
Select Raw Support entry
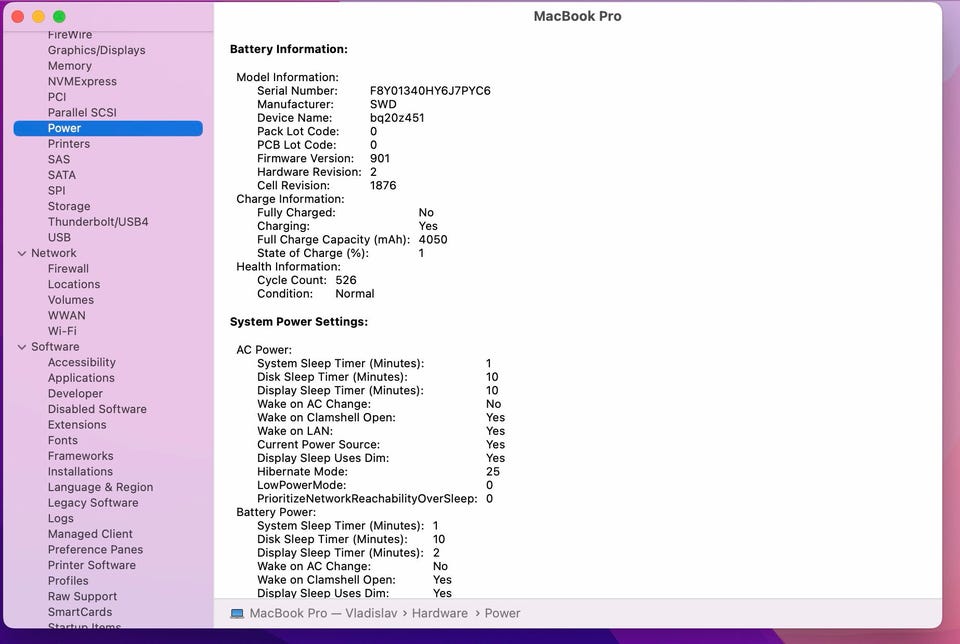point(82,596)
